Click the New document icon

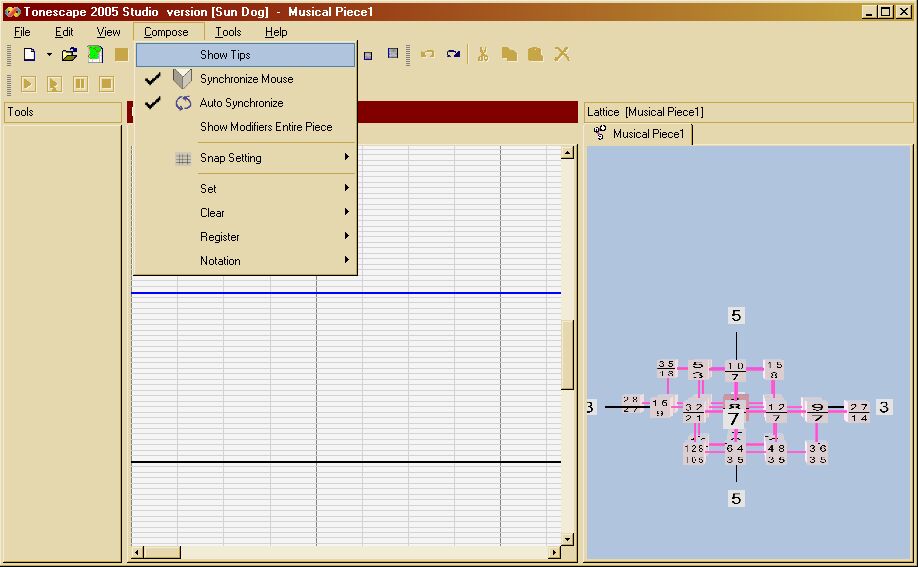tap(29, 55)
